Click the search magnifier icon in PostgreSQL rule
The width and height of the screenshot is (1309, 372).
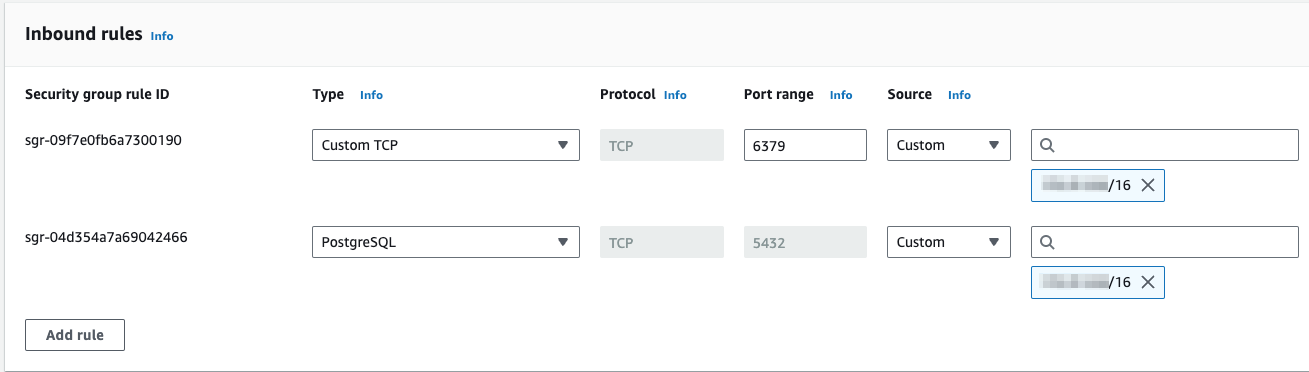pyautogui.click(x=1048, y=242)
